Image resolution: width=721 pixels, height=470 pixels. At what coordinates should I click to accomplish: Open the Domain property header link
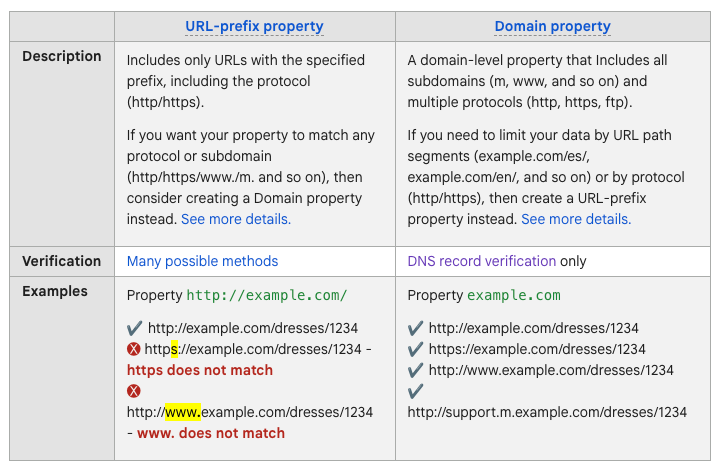[x=553, y=26]
